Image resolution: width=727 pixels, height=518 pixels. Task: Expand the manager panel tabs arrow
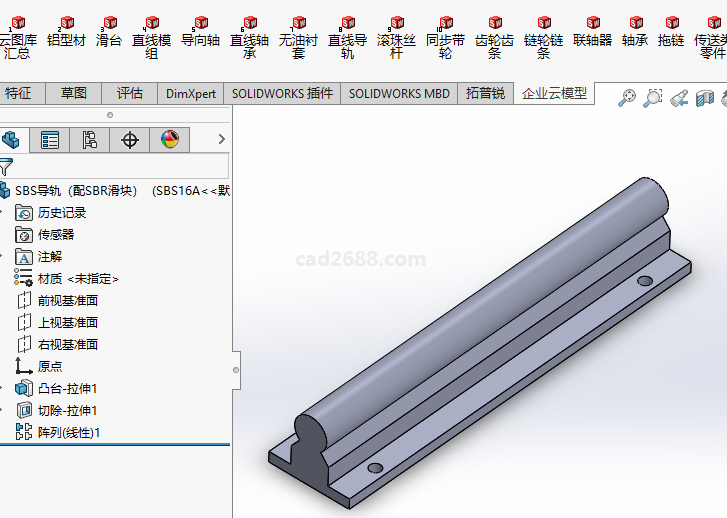pyautogui.click(x=222, y=140)
